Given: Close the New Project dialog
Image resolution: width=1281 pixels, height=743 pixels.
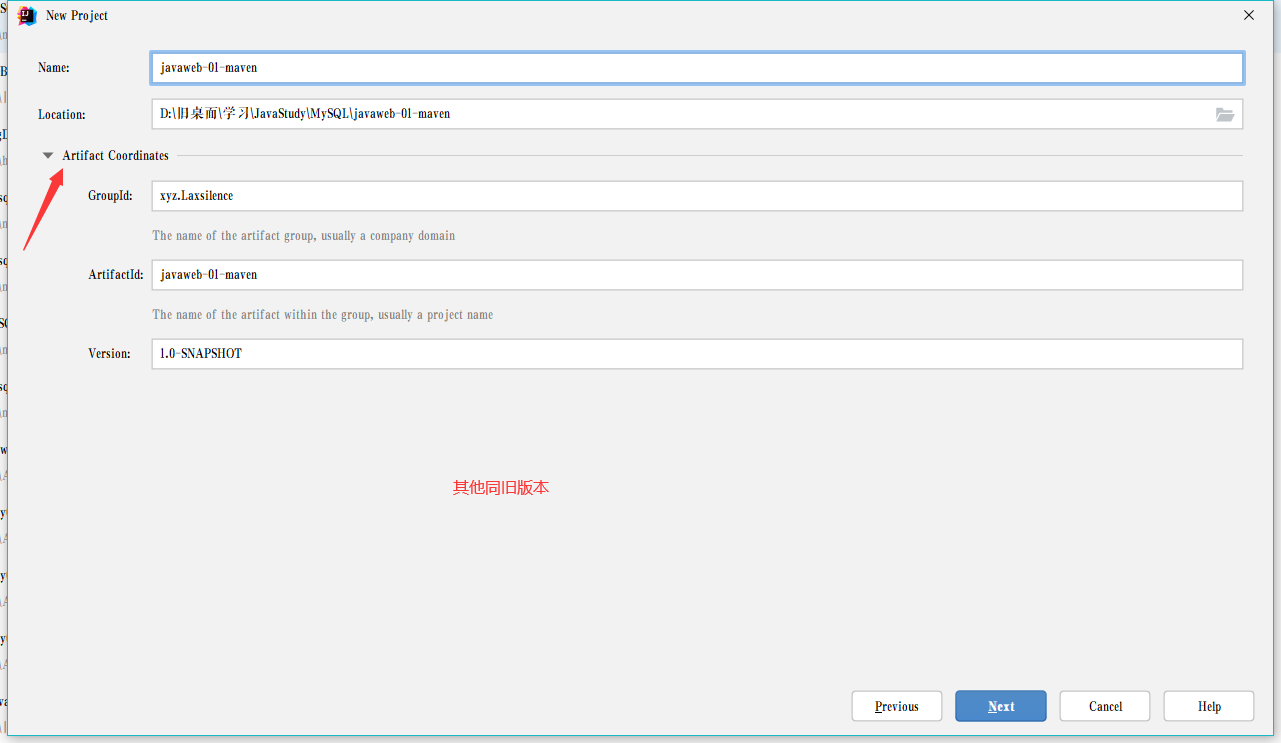Looking at the screenshot, I should pyautogui.click(x=1248, y=15).
